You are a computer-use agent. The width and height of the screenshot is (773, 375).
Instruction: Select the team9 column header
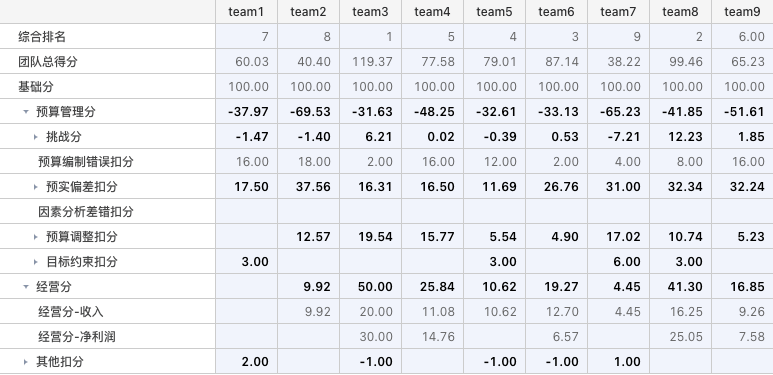tap(742, 12)
